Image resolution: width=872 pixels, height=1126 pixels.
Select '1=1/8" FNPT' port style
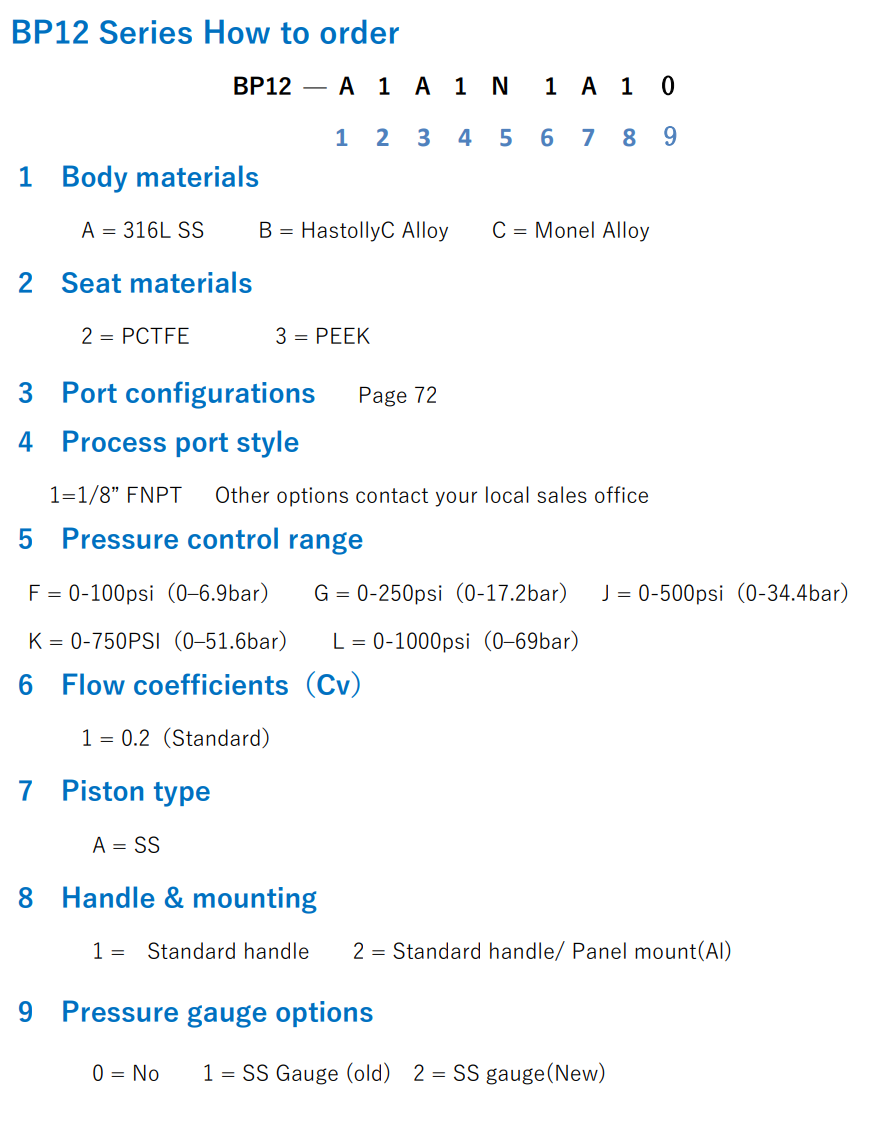115,495
